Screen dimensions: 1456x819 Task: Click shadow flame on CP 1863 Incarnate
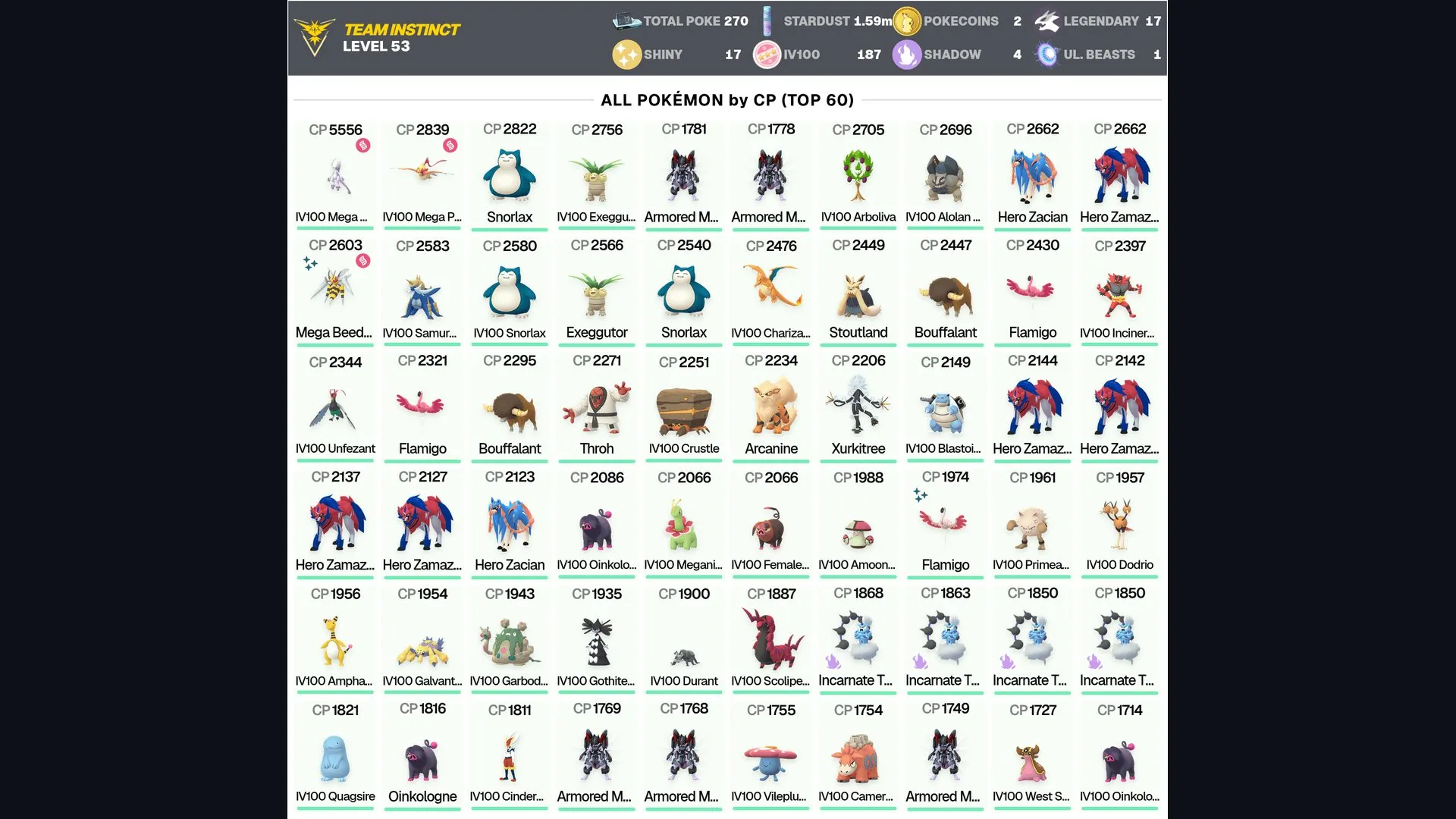coord(919,661)
